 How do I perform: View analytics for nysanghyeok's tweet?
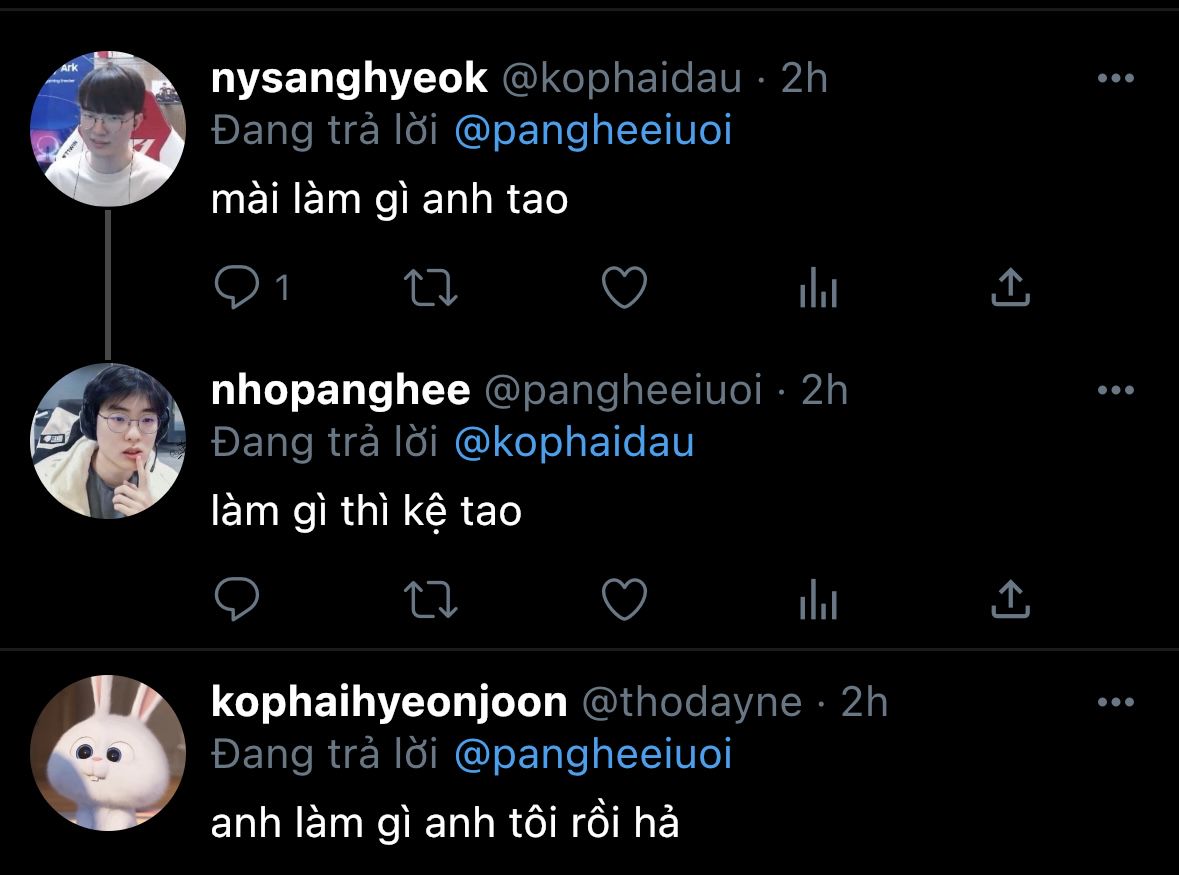pos(818,287)
